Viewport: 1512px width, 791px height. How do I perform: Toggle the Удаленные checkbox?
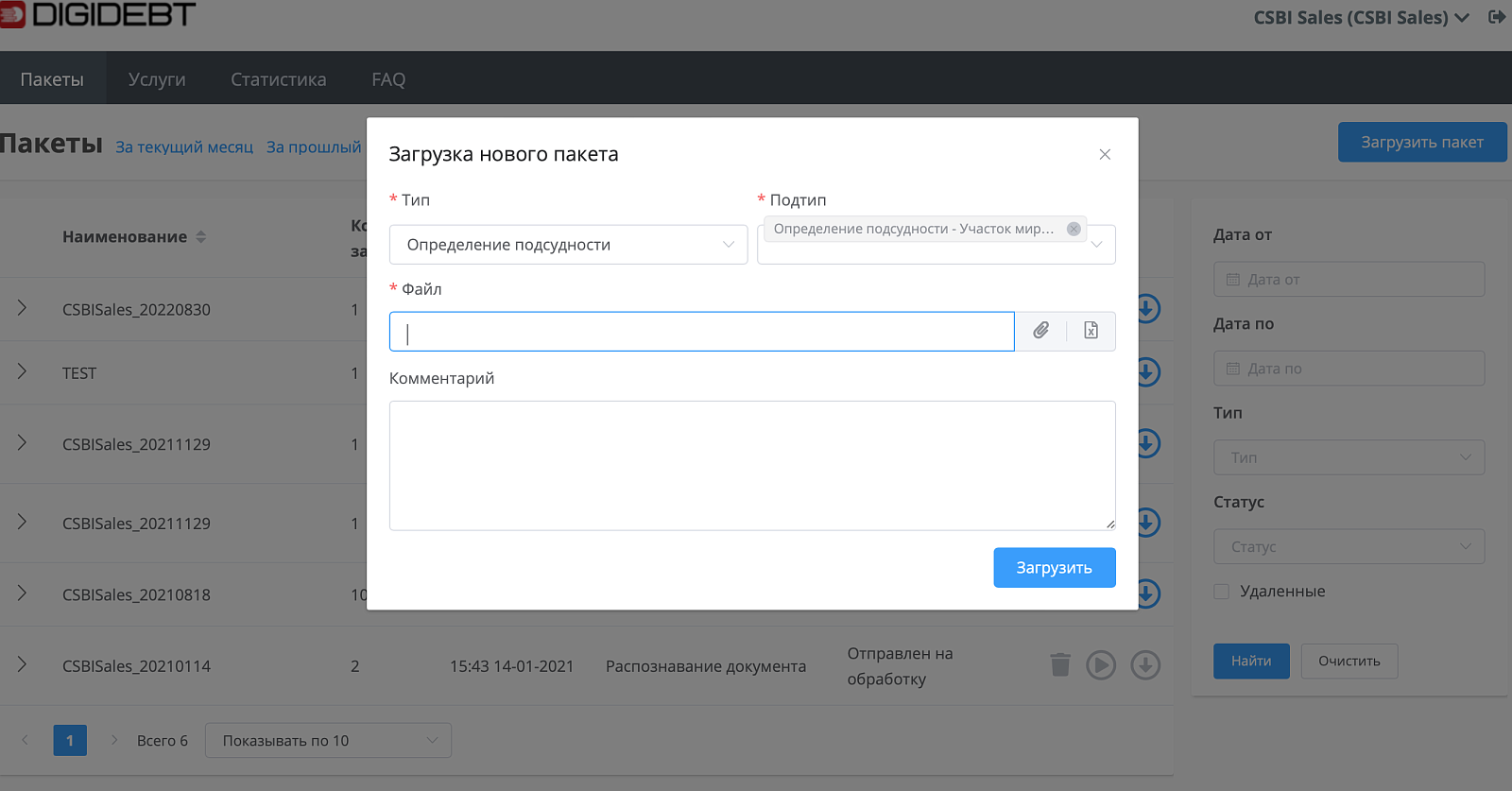point(1222,592)
